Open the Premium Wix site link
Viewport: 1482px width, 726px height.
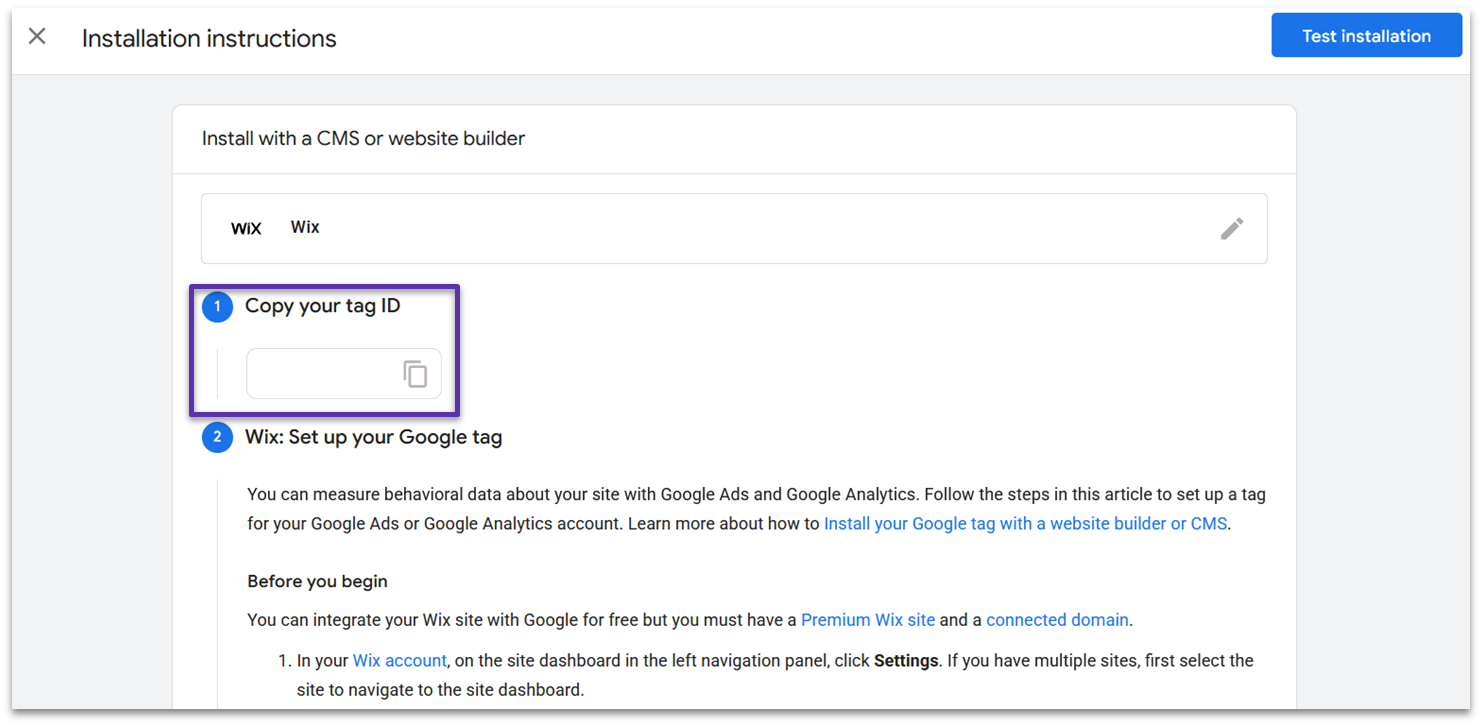click(868, 620)
